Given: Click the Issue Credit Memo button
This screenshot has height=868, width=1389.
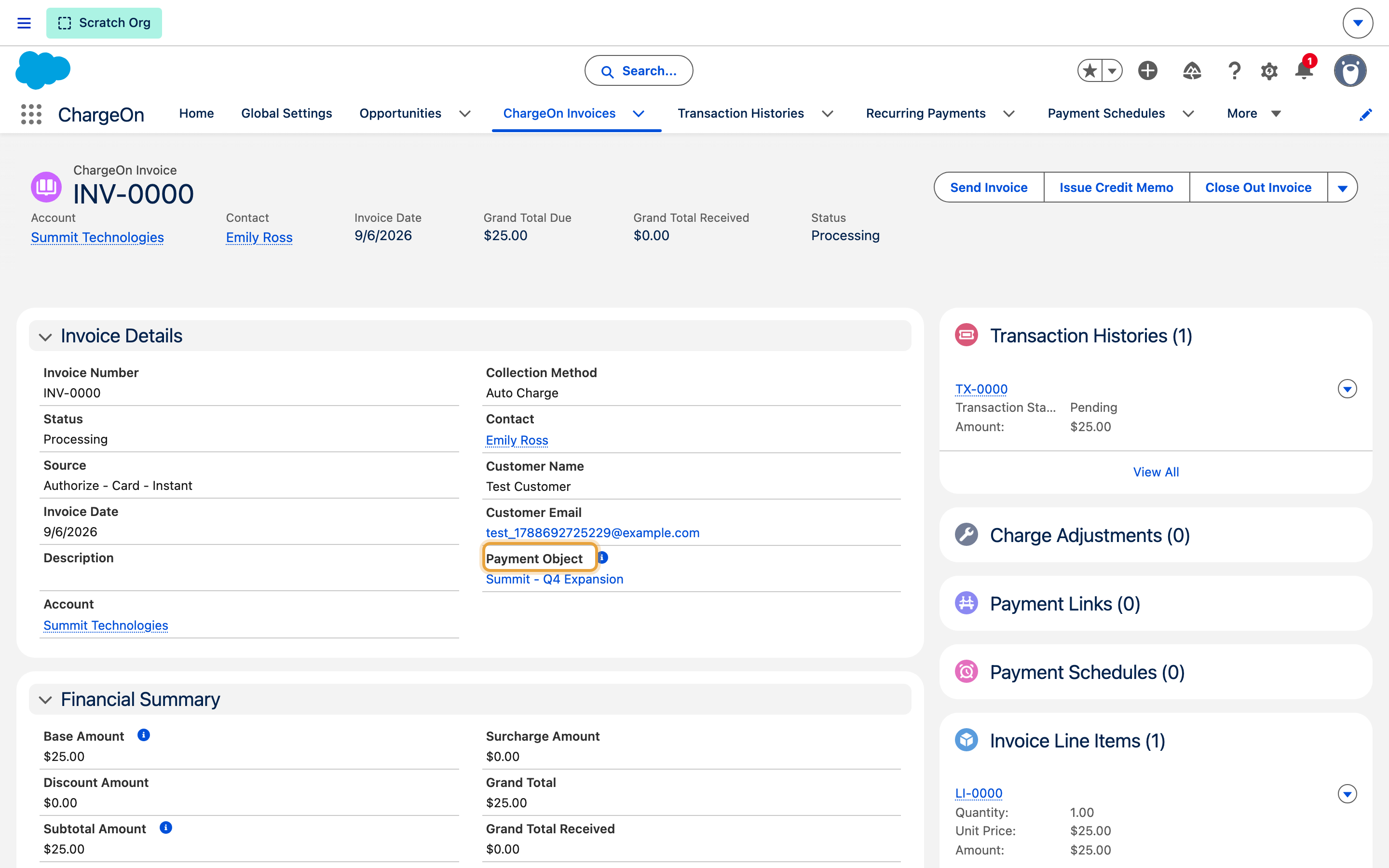Looking at the screenshot, I should [1117, 188].
